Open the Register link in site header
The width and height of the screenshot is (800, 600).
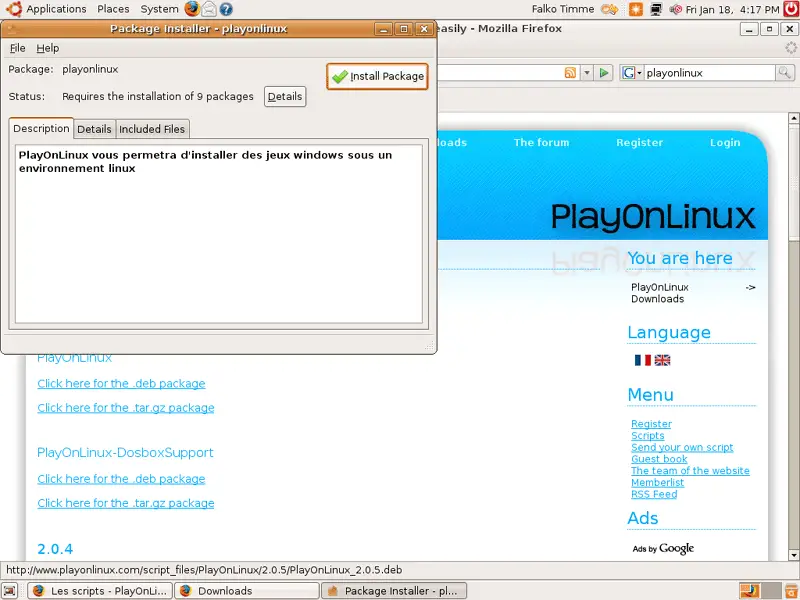pos(639,142)
